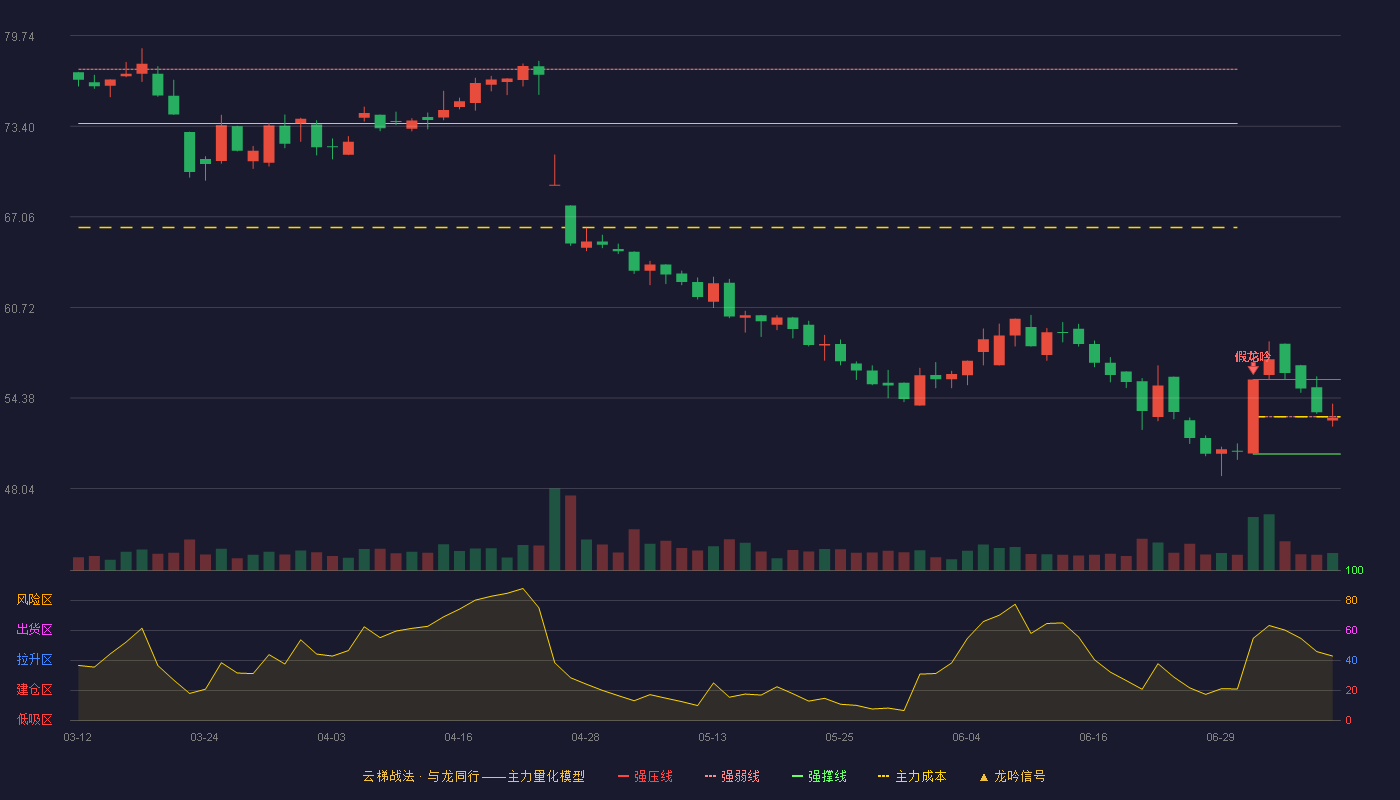The width and height of the screenshot is (1400, 800).
Task: Click the 06-16 date label
Action: [1093, 737]
